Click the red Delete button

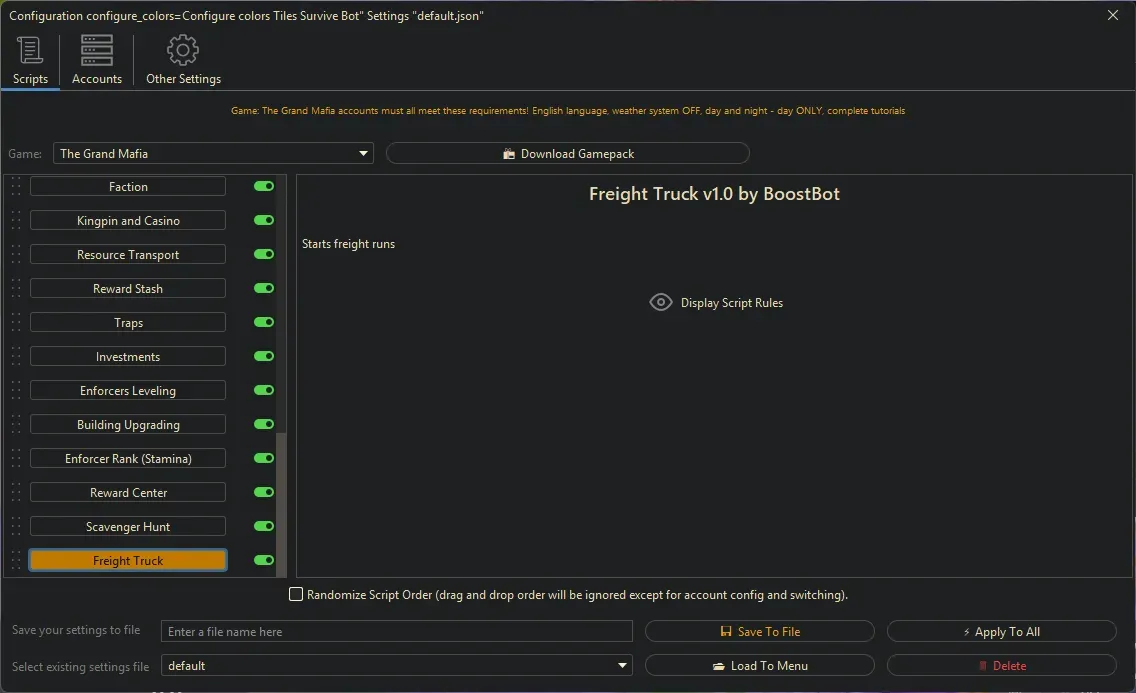1001,665
